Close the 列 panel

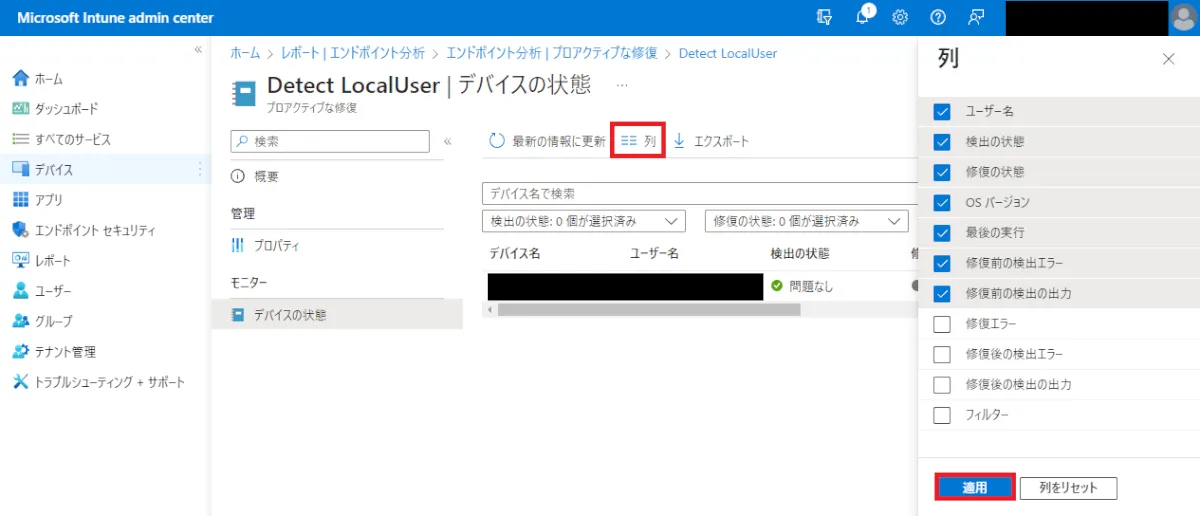coord(1168,59)
